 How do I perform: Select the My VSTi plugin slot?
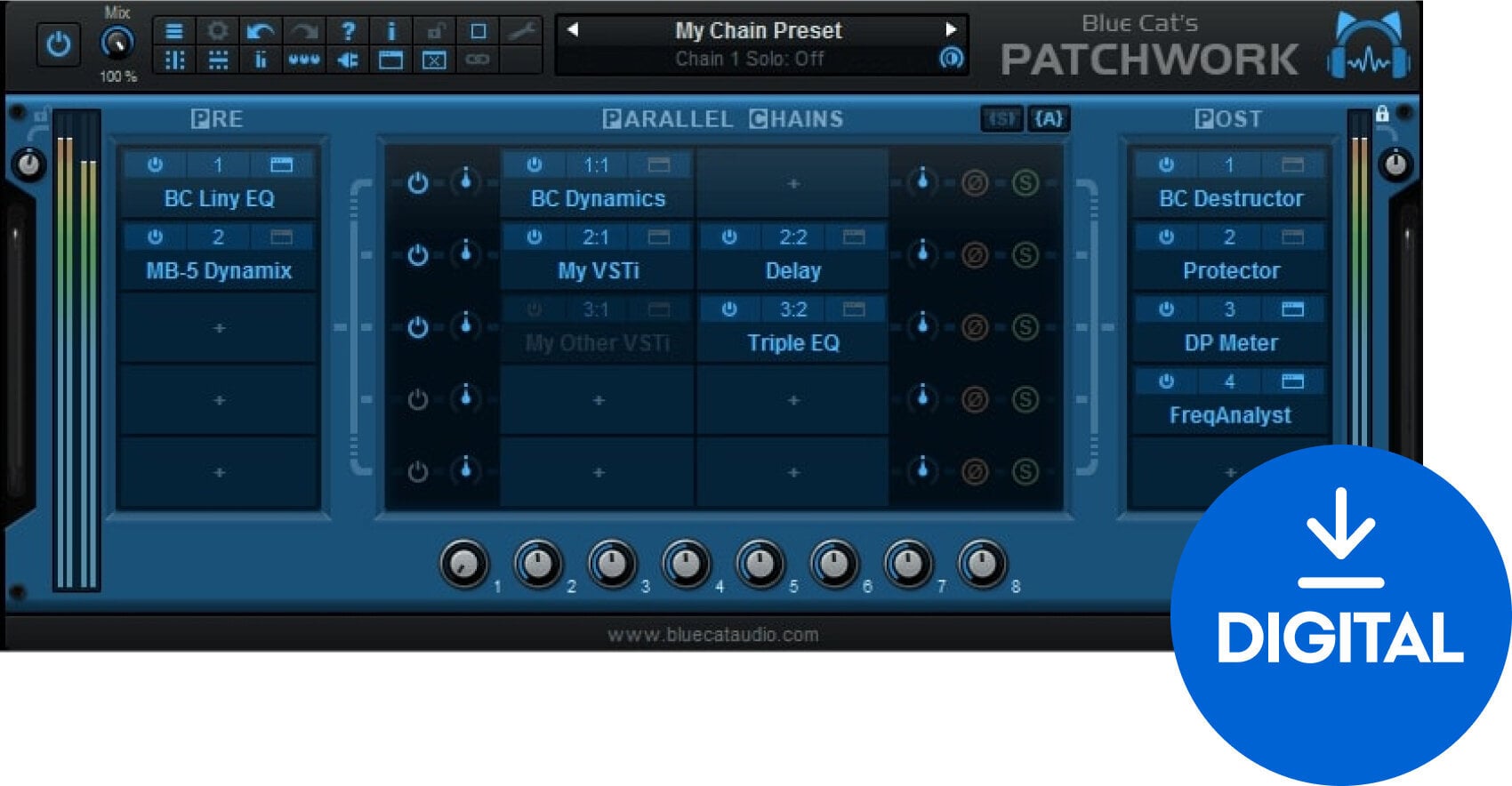[598, 270]
